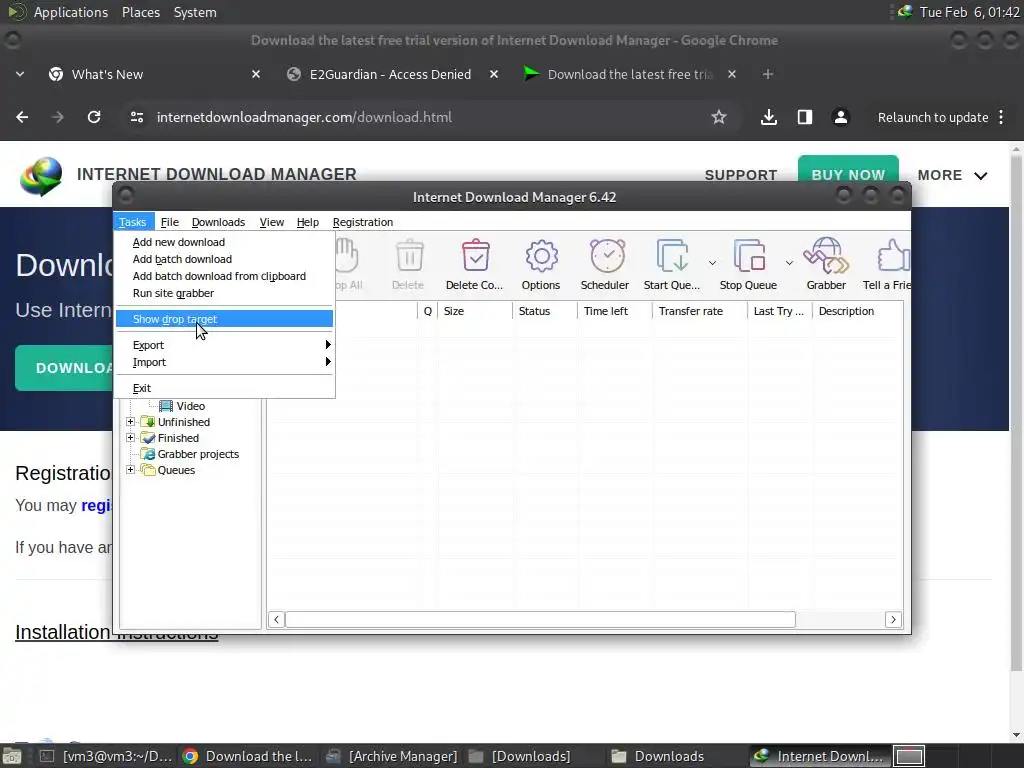Open the Registration menu
1024x768 pixels.
tap(362, 222)
